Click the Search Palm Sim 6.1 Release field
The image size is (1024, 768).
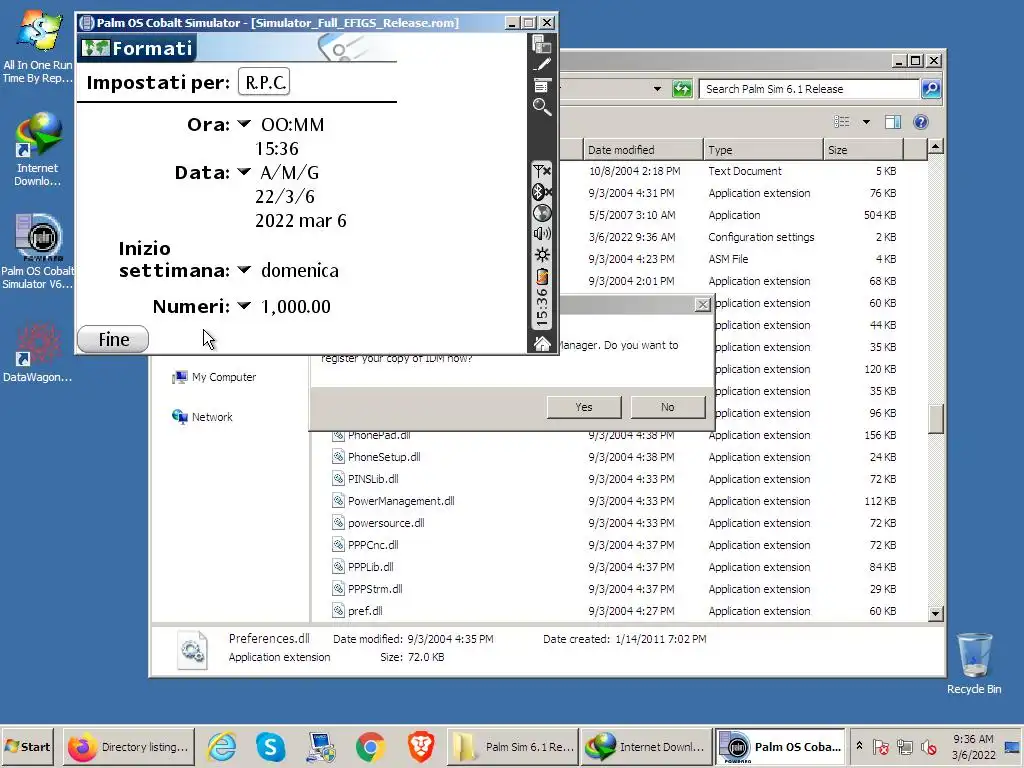pos(808,89)
